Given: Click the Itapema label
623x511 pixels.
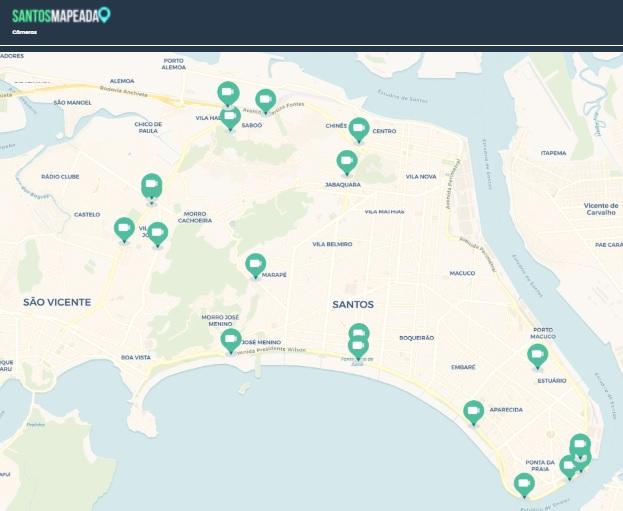Looking at the screenshot, I should (x=553, y=153).
